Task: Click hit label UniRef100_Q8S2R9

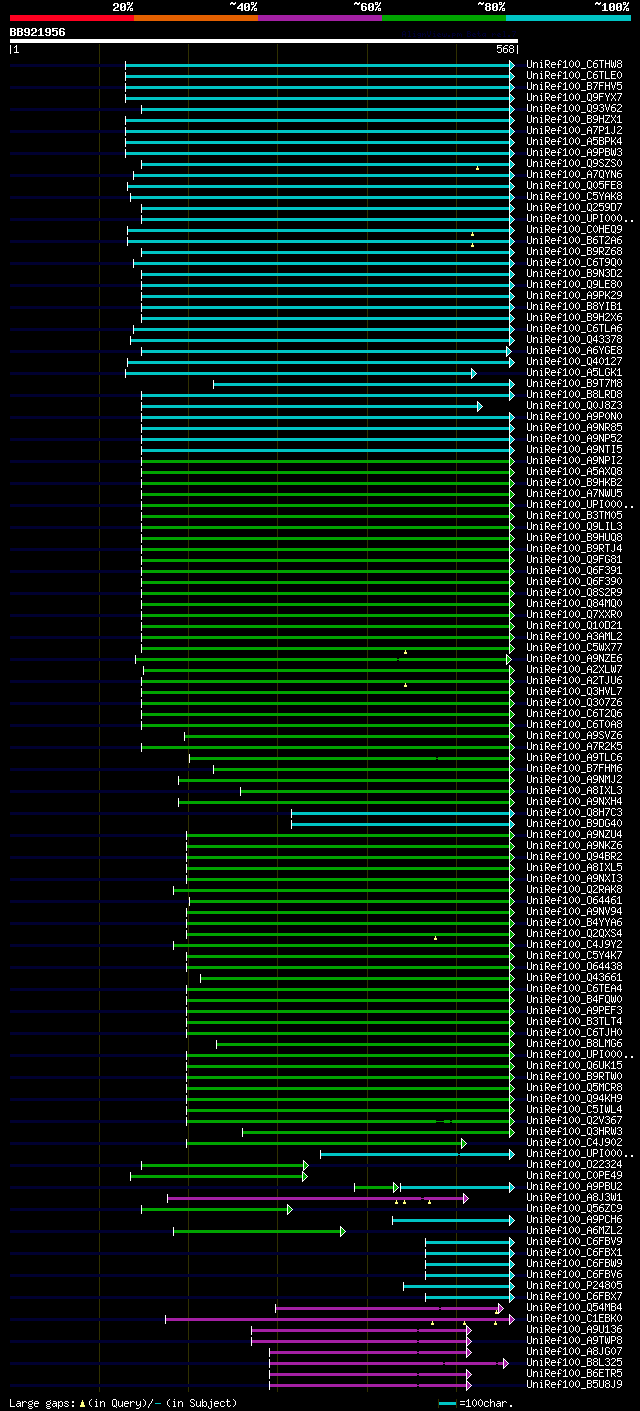Action: (574, 592)
